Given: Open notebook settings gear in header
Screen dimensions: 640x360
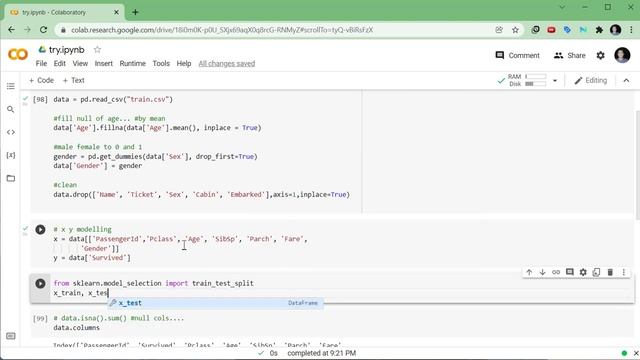Looking at the screenshot, I should 600,55.
